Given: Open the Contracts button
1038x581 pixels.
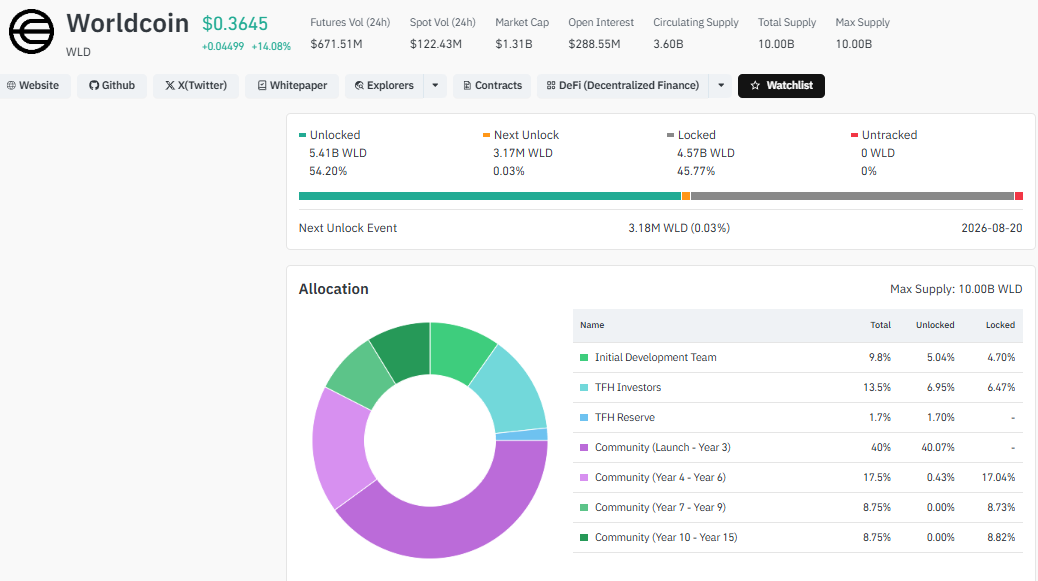Looking at the screenshot, I should [x=492, y=85].
